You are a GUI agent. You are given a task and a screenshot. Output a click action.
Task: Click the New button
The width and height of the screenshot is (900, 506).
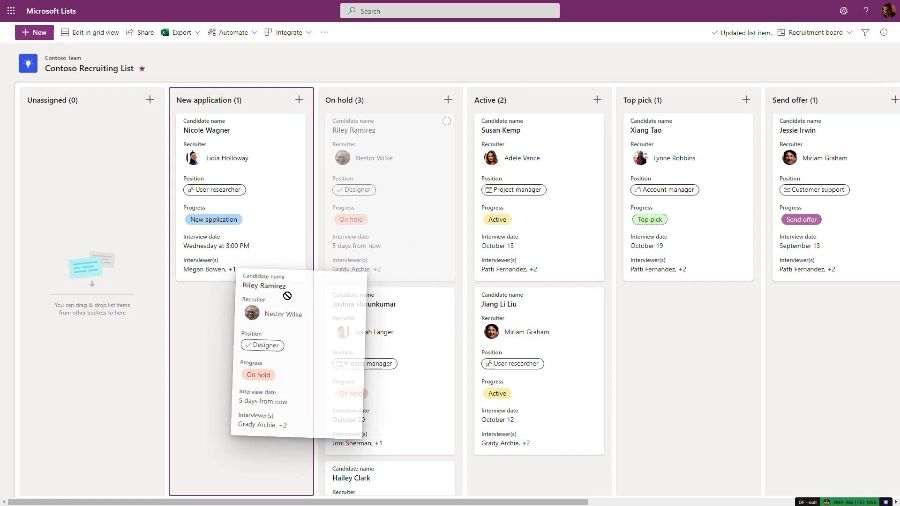click(x=34, y=32)
